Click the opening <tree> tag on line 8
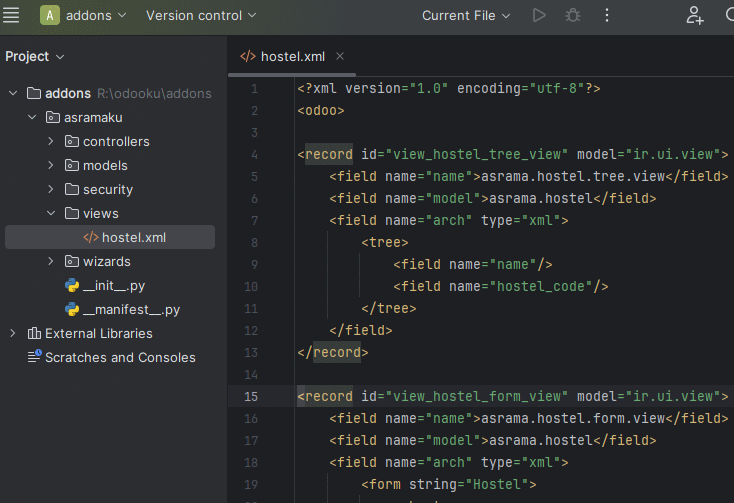 coord(385,242)
